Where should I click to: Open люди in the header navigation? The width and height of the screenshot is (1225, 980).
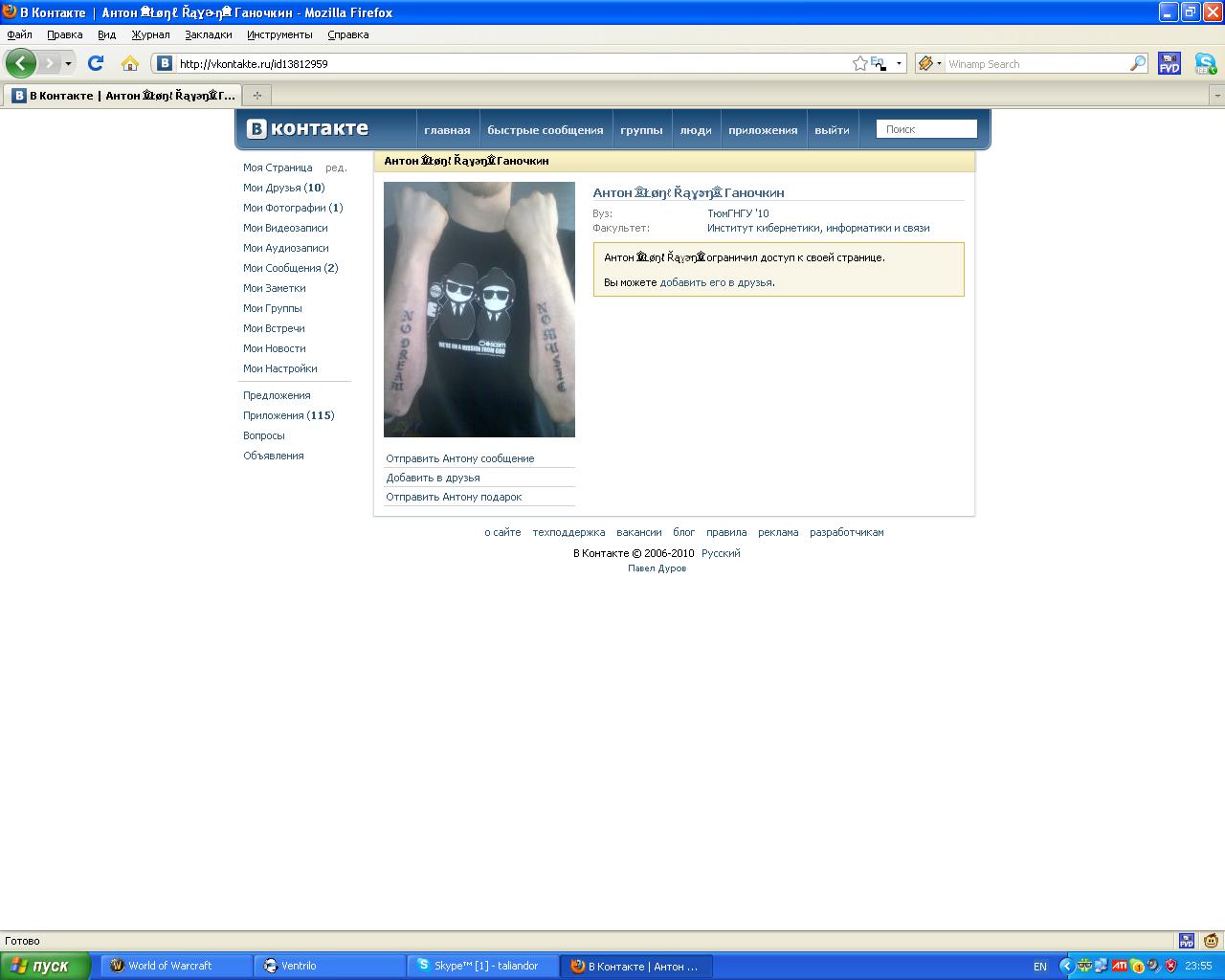coord(696,130)
